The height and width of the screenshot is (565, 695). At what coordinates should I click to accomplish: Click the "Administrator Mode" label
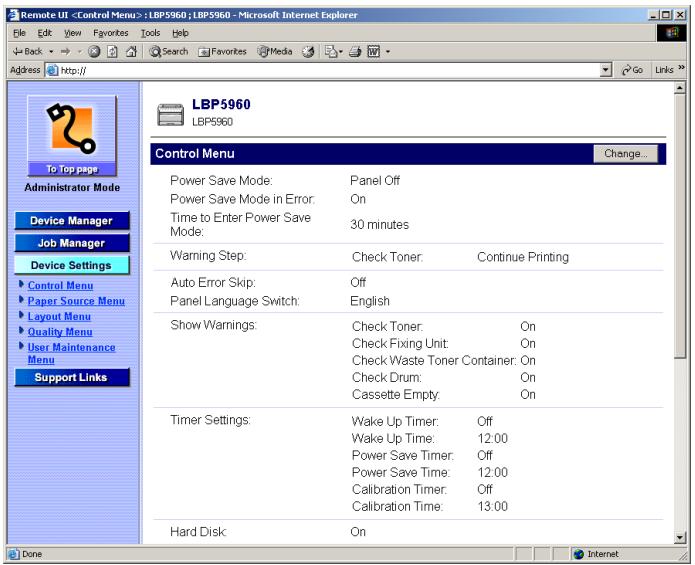tap(72, 187)
